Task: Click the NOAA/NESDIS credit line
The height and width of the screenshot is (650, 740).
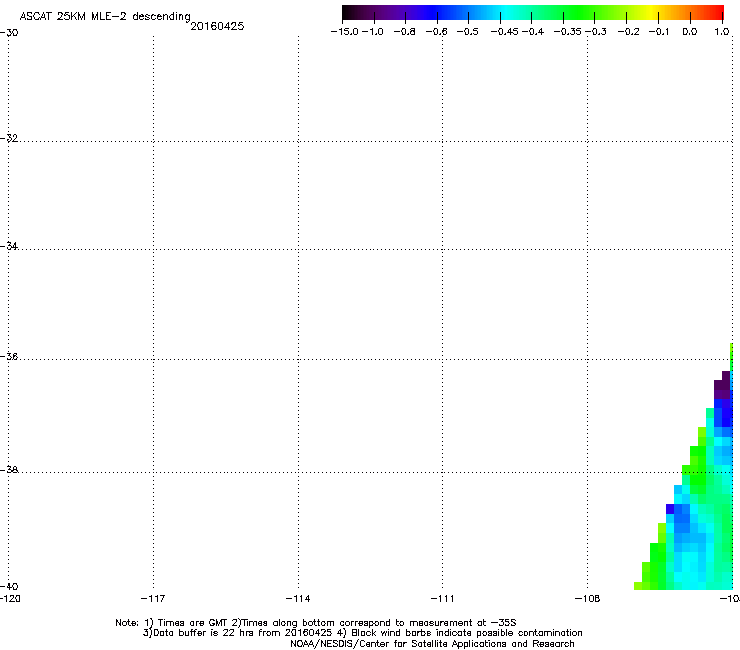Action: click(432, 644)
